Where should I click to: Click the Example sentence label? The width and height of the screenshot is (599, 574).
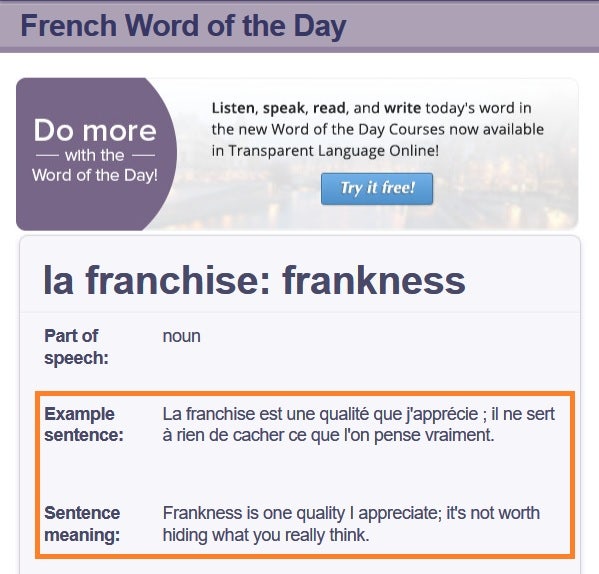click(84, 424)
